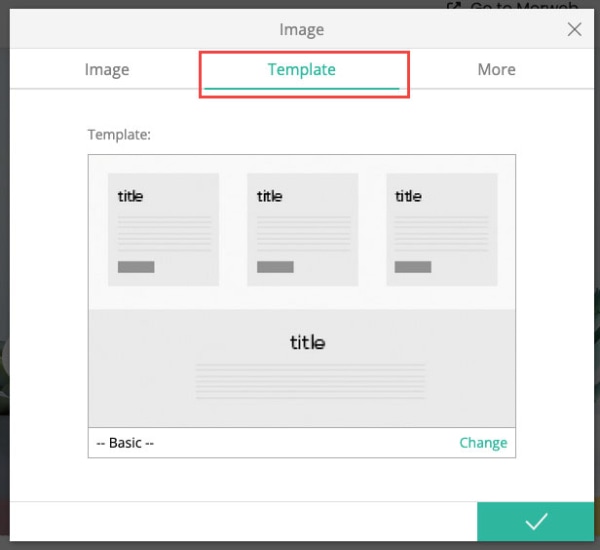Switch to the Image tab

click(x=107, y=69)
